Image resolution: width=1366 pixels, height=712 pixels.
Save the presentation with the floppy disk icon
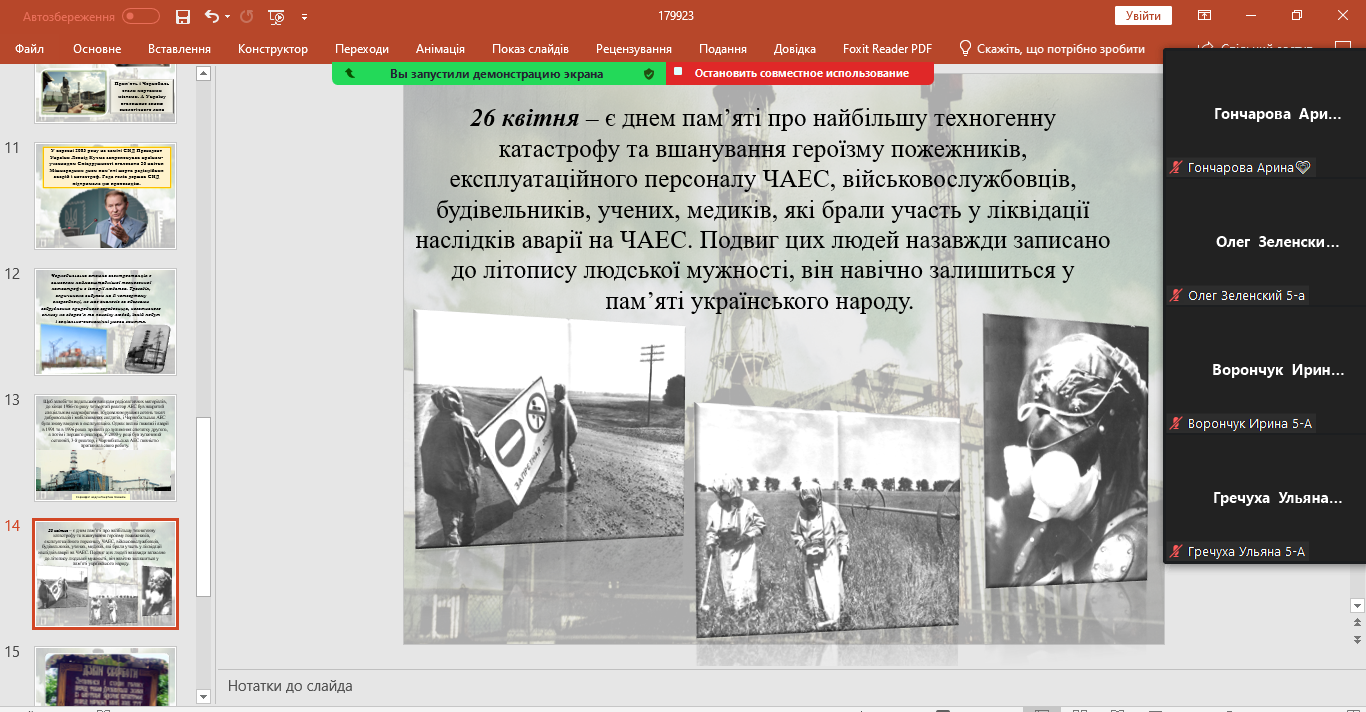click(182, 17)
